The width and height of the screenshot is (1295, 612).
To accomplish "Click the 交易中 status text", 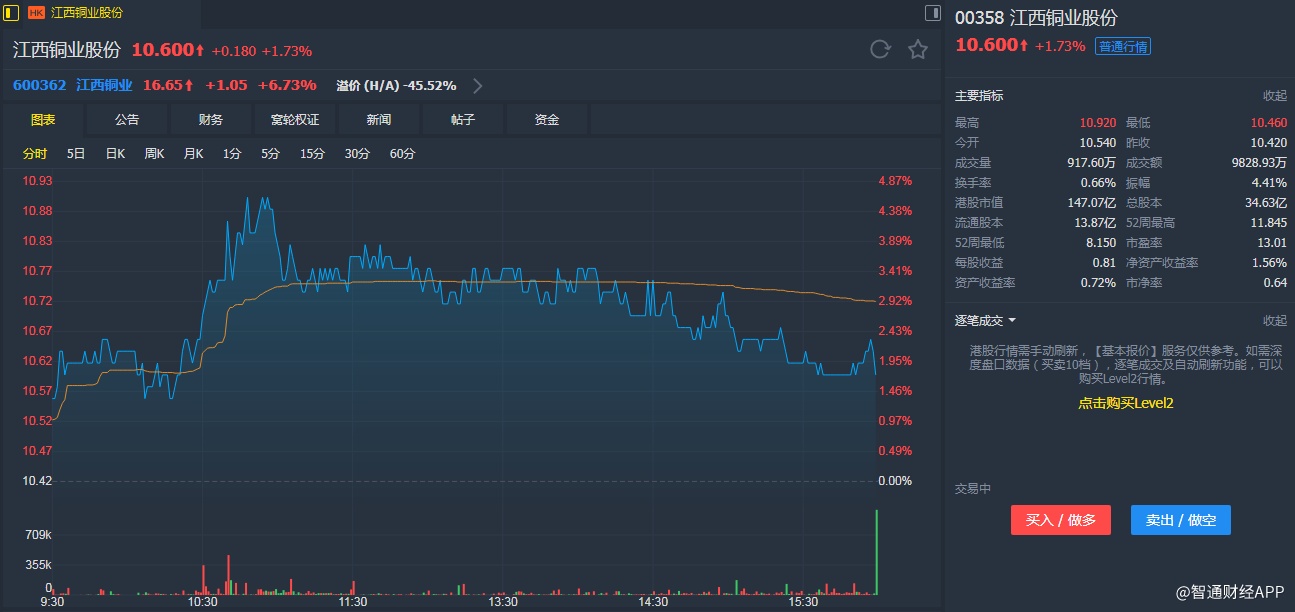I will 973,489.
